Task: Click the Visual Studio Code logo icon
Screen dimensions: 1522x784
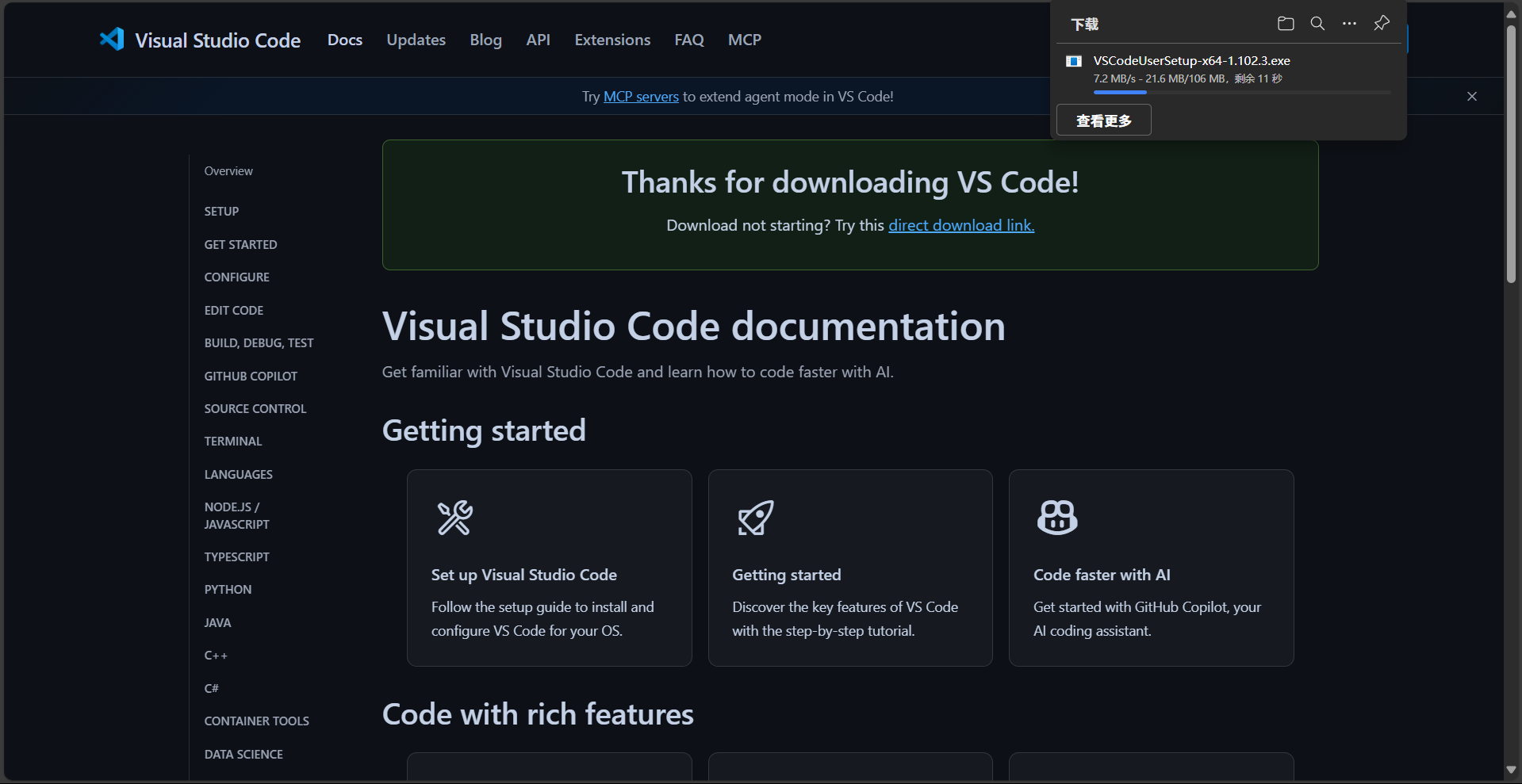Action: 112,40
